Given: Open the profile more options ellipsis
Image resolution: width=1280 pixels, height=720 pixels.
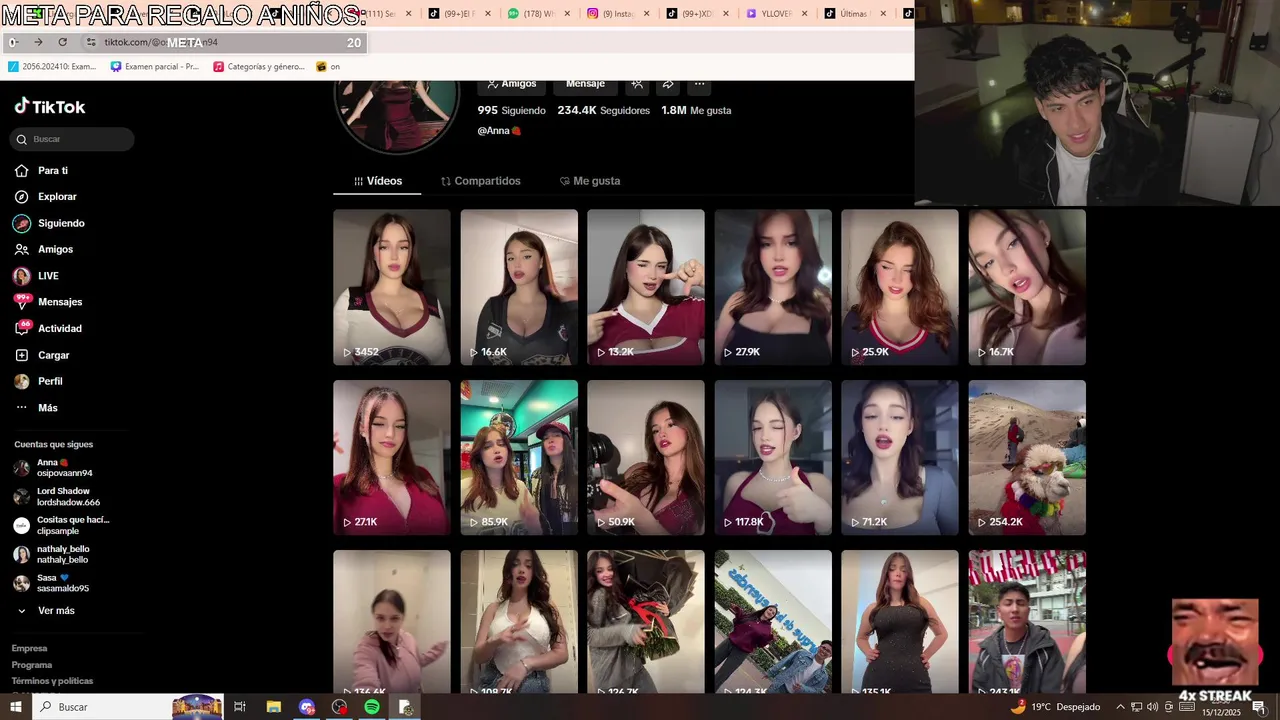Looking at the screenshot, I should click(x=699, y=84).
